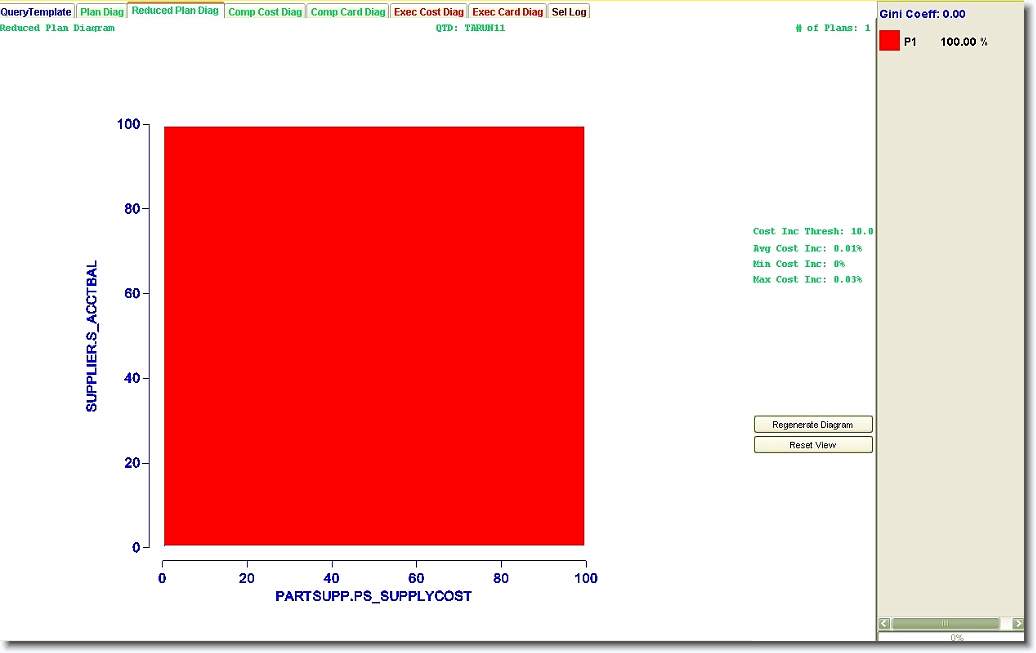Click the Cost Inc Thresh value text
The height and width of the screenshot is (653, 1036).
(x=813, y=231)
